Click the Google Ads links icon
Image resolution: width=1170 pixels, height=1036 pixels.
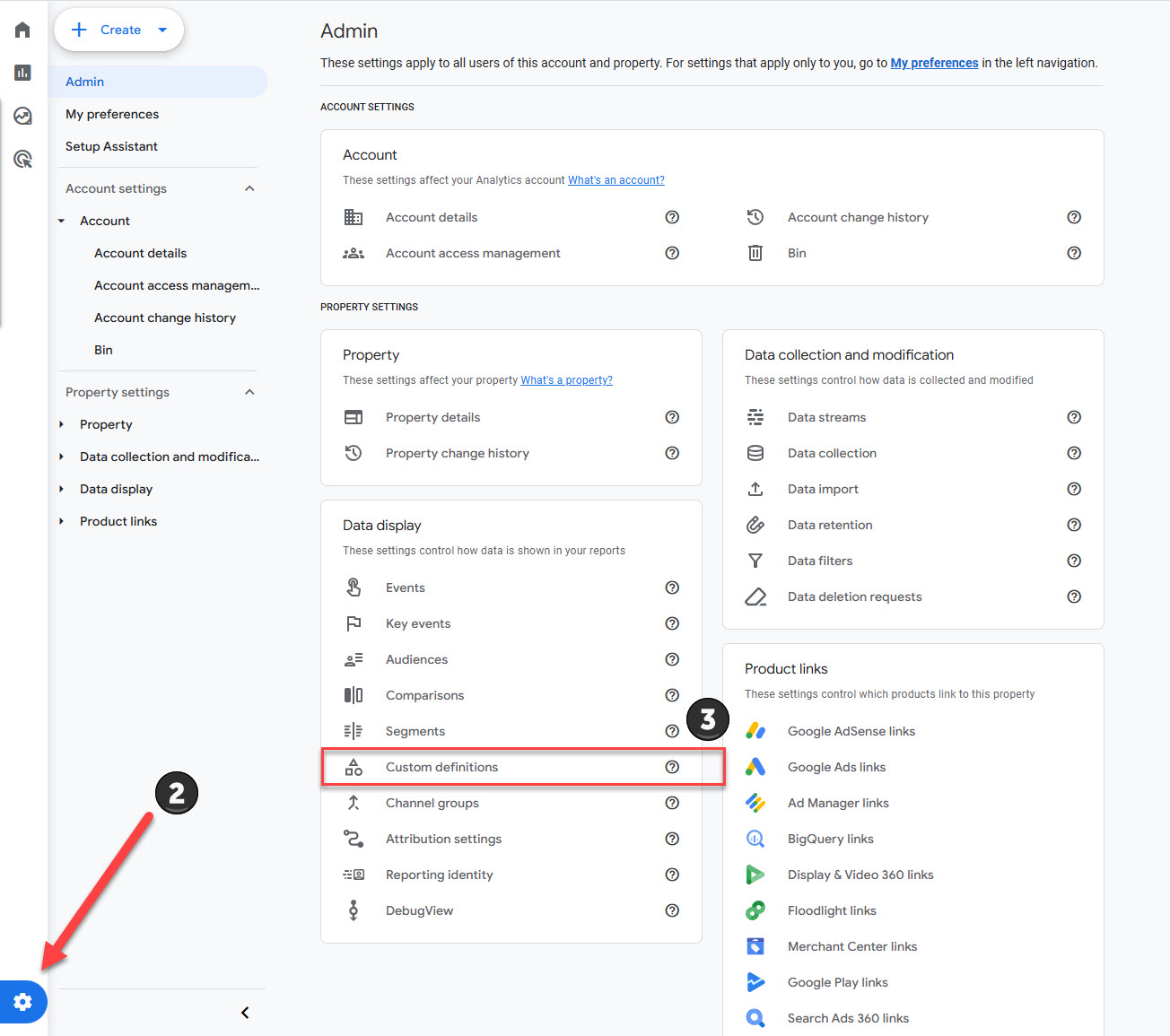[755, 767]
